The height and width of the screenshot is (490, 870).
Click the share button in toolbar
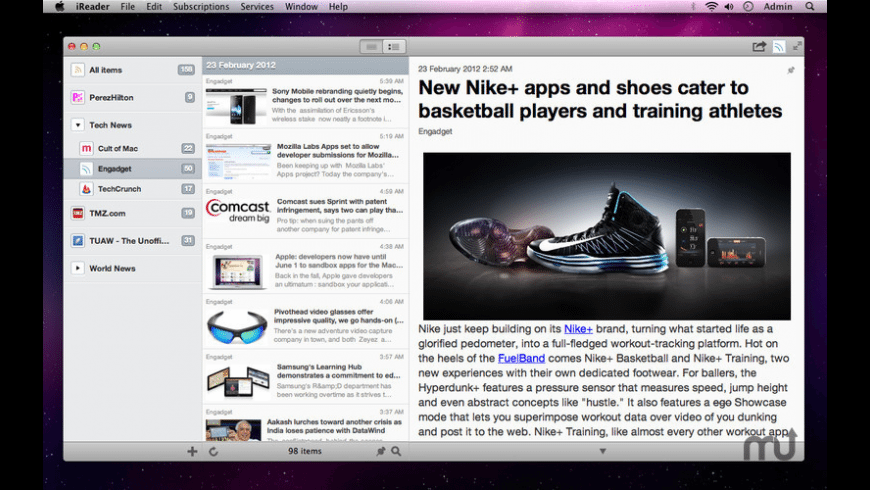coord(759,46)
